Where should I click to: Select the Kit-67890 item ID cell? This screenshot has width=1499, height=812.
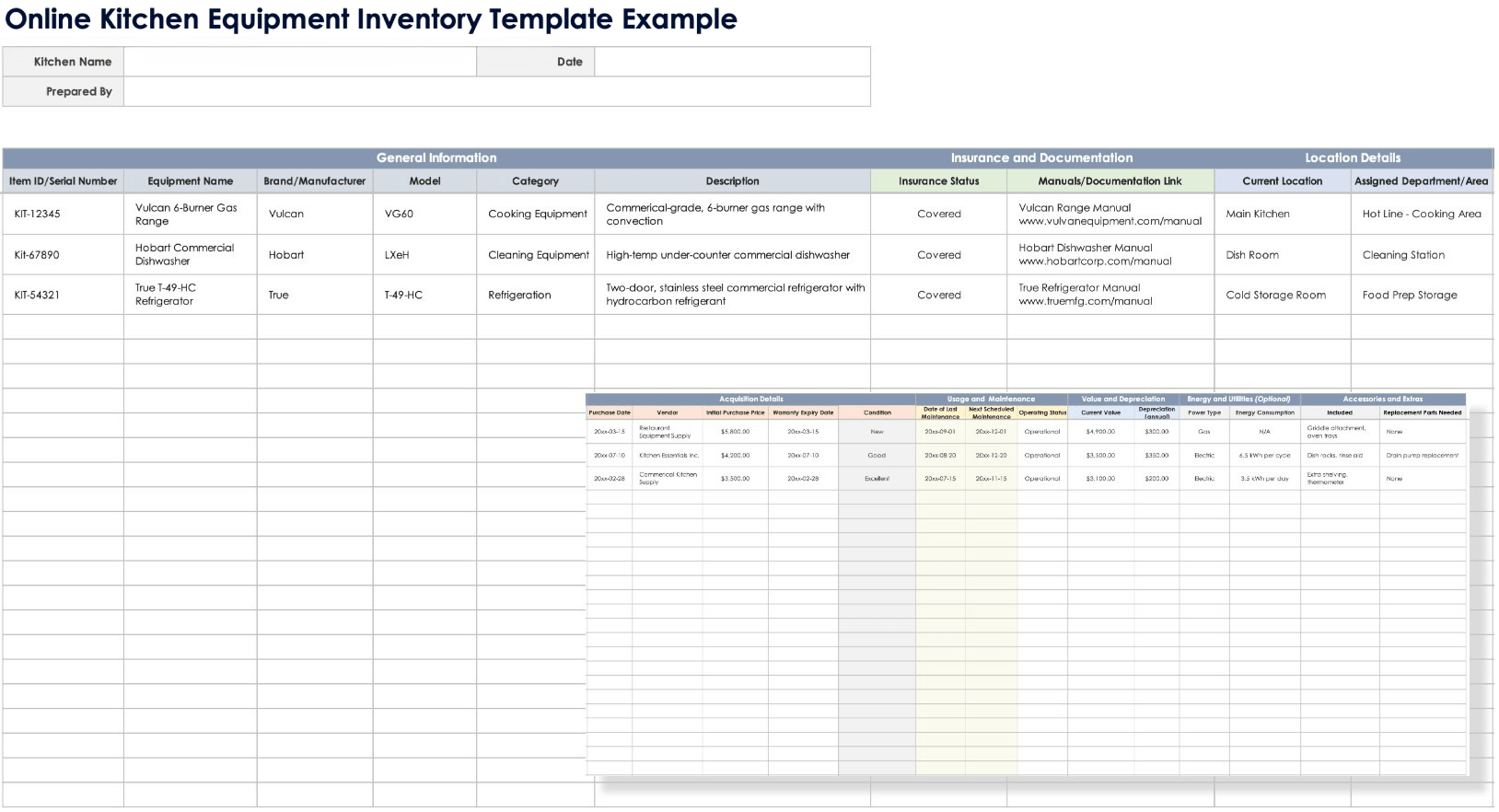[x=37, y=255]
